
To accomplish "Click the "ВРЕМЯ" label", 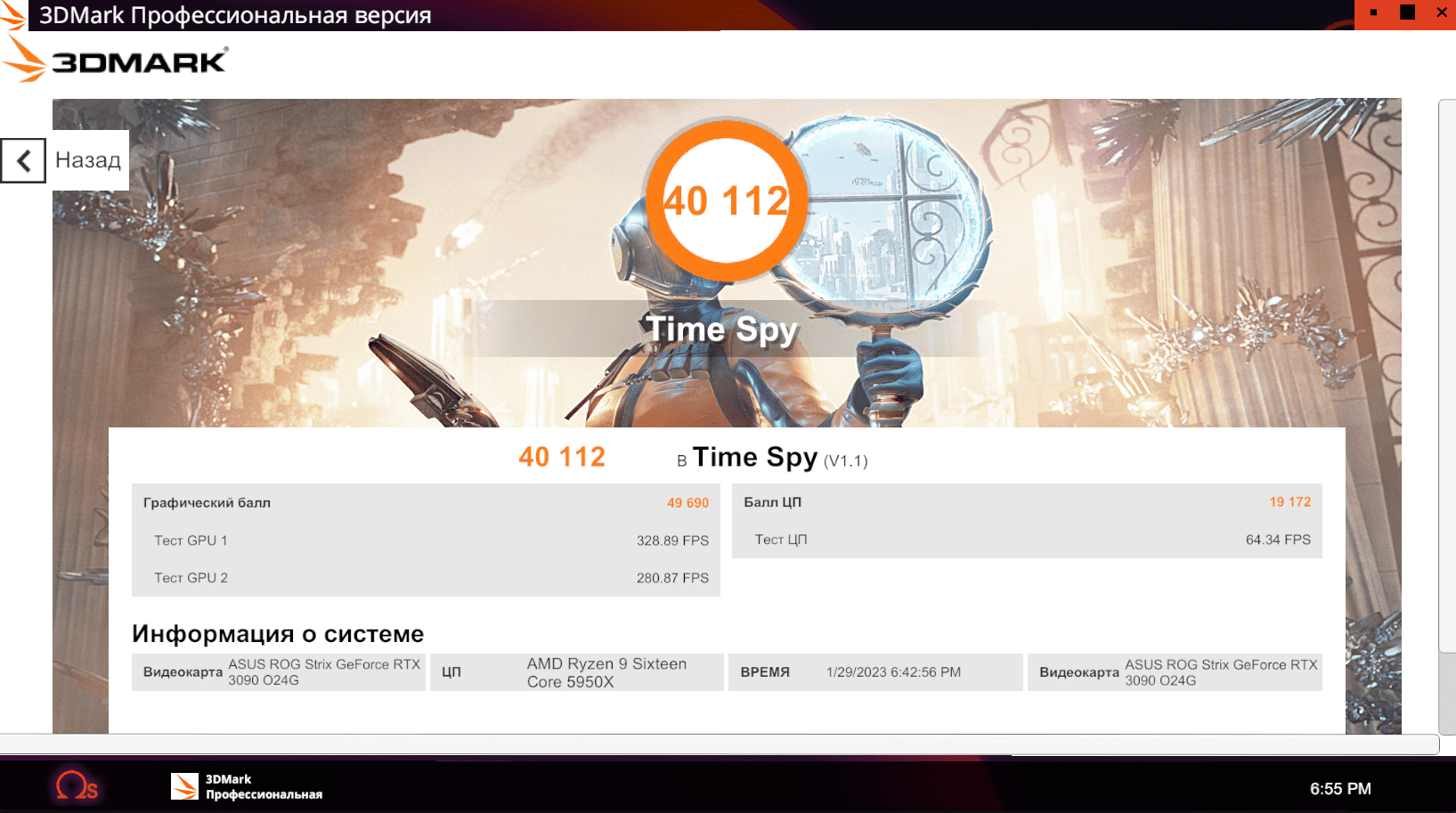I will click(765, 672).
